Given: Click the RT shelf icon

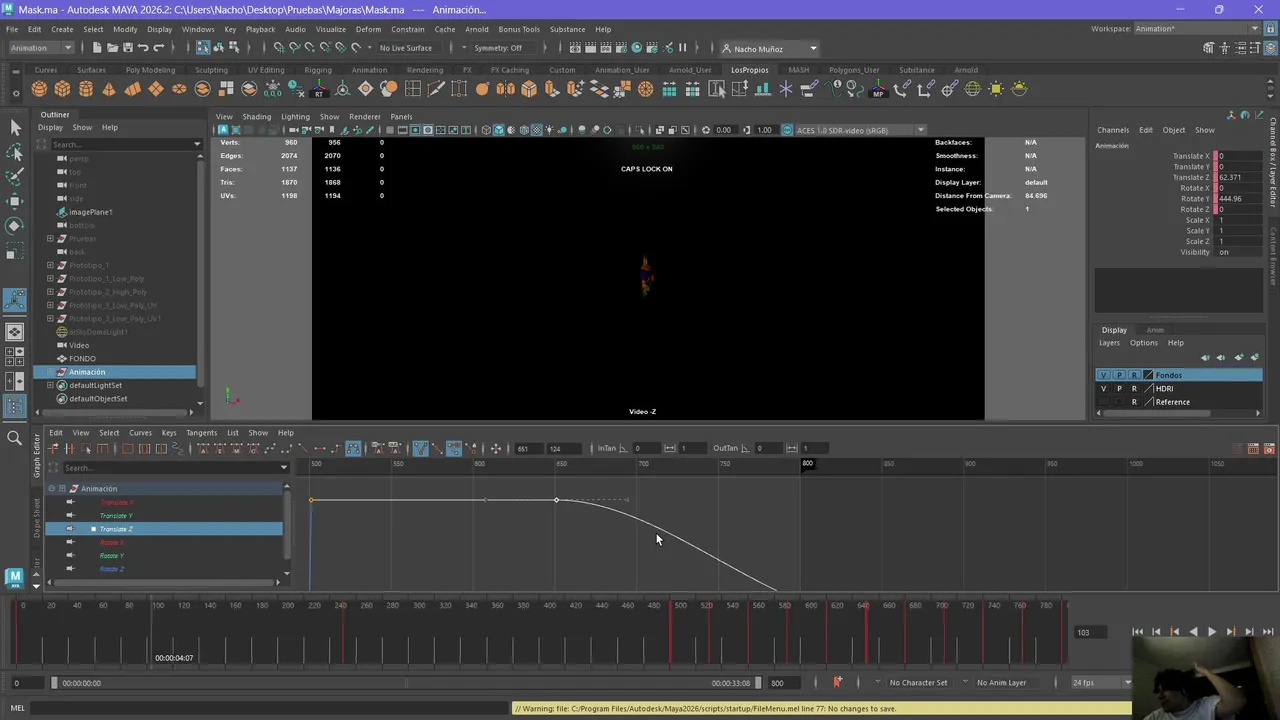Looking at the screenshot, I should click(x=319, y=89).
